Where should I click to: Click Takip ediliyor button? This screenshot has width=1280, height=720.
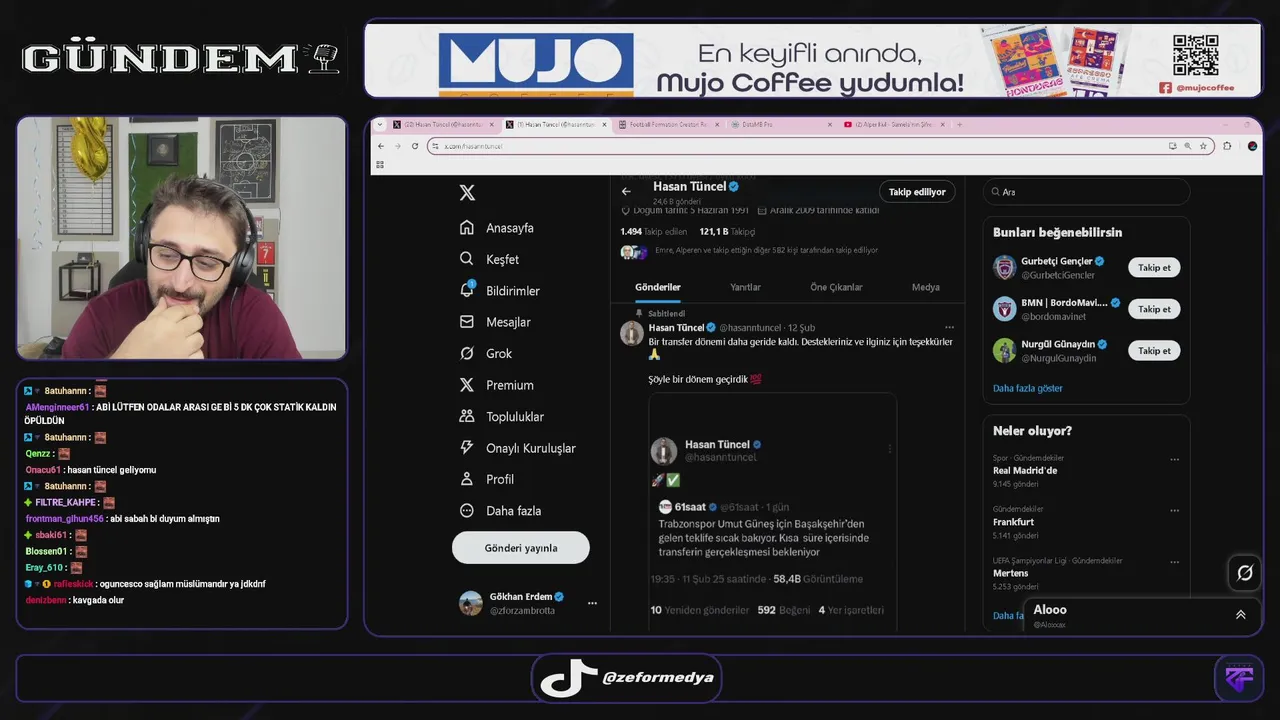coord(917,192)
